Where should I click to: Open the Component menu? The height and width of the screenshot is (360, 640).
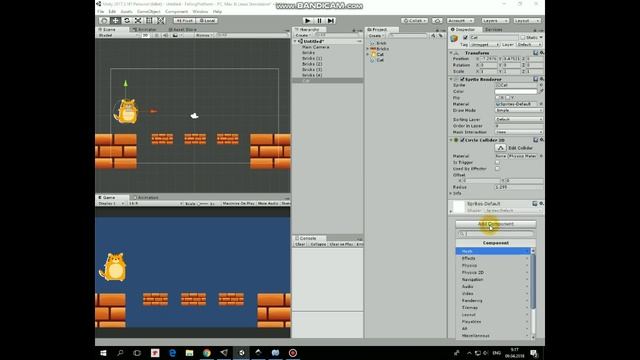[176, 11]
